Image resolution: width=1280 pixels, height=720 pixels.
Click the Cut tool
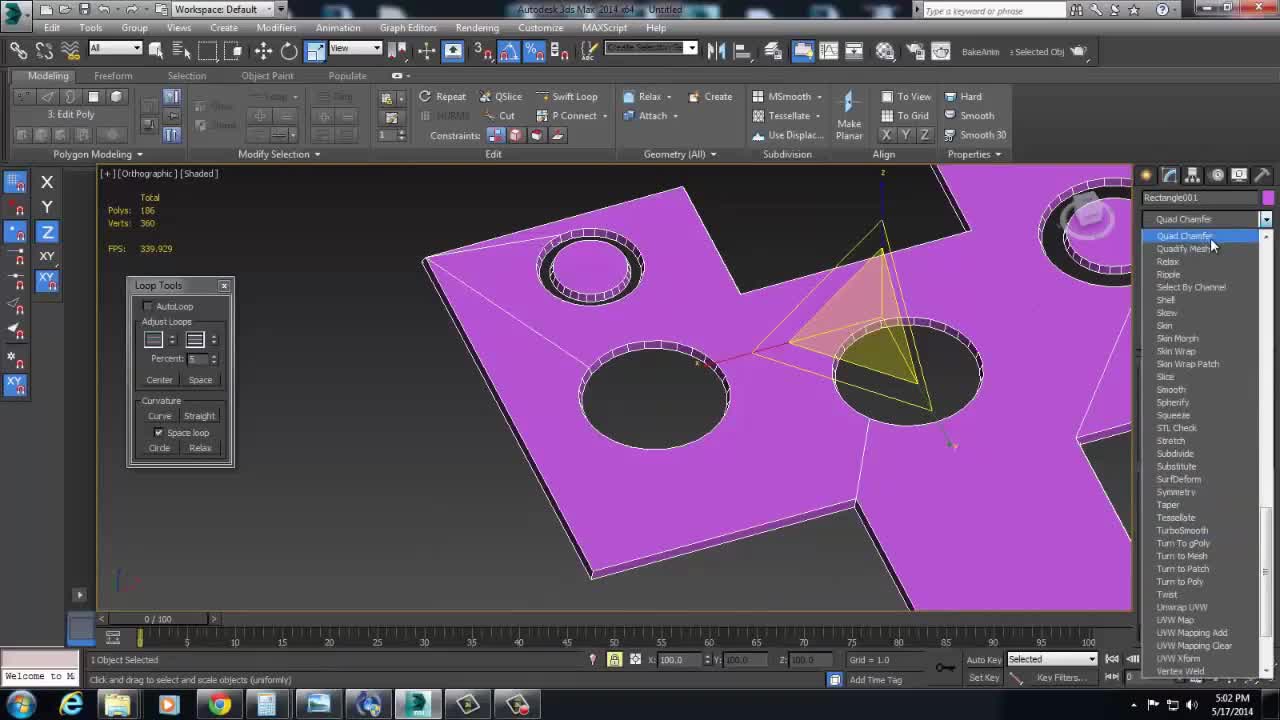coord(498,116)
